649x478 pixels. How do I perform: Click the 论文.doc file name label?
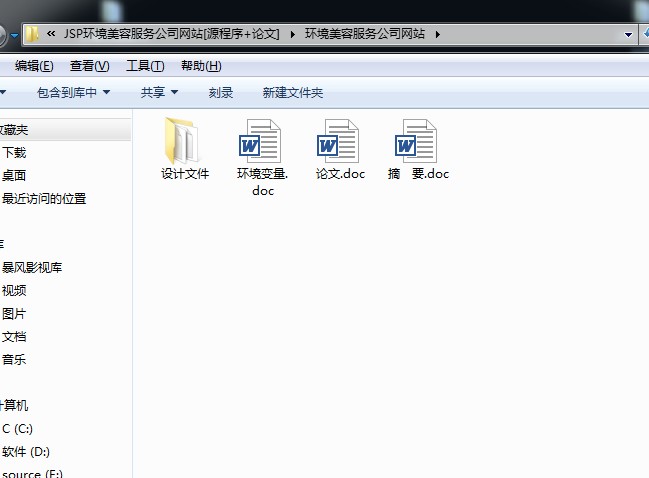340,173
